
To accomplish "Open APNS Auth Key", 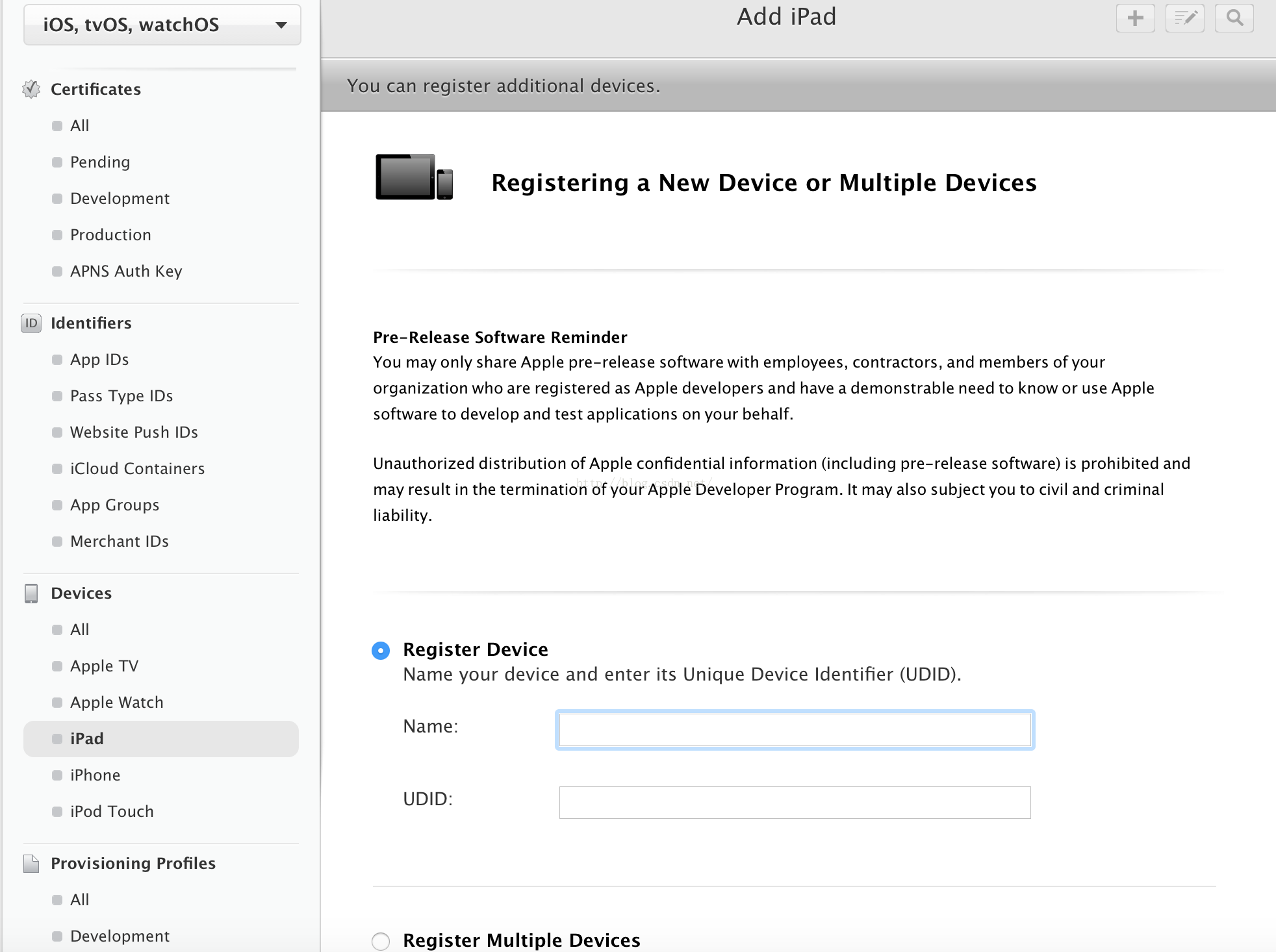I will pos(126,271).
